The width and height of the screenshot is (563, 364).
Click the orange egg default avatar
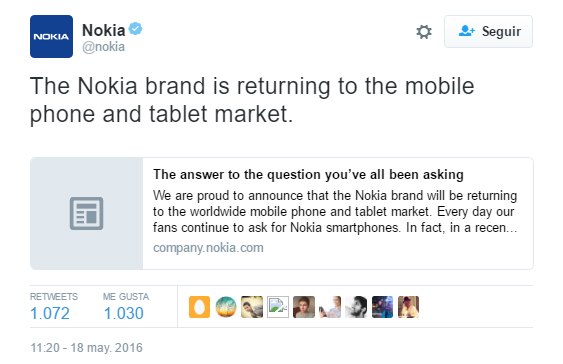coord(199,307)
